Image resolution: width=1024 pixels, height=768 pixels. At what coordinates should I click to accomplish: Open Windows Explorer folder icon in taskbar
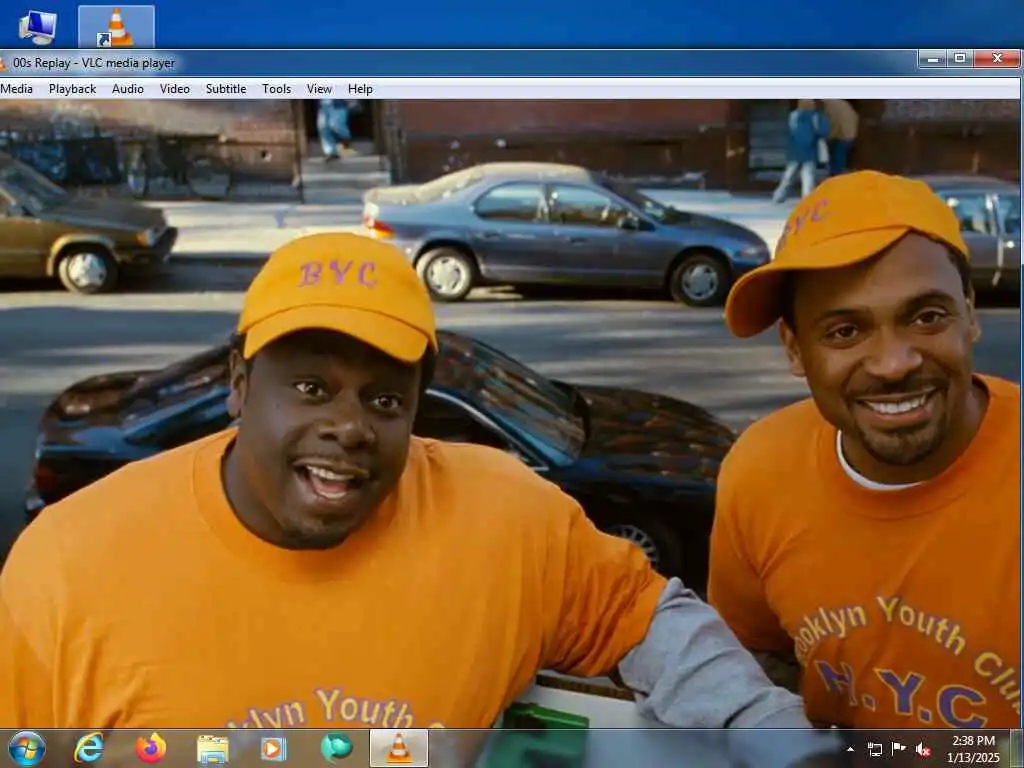pyautogui.click(x=212, y=749)
